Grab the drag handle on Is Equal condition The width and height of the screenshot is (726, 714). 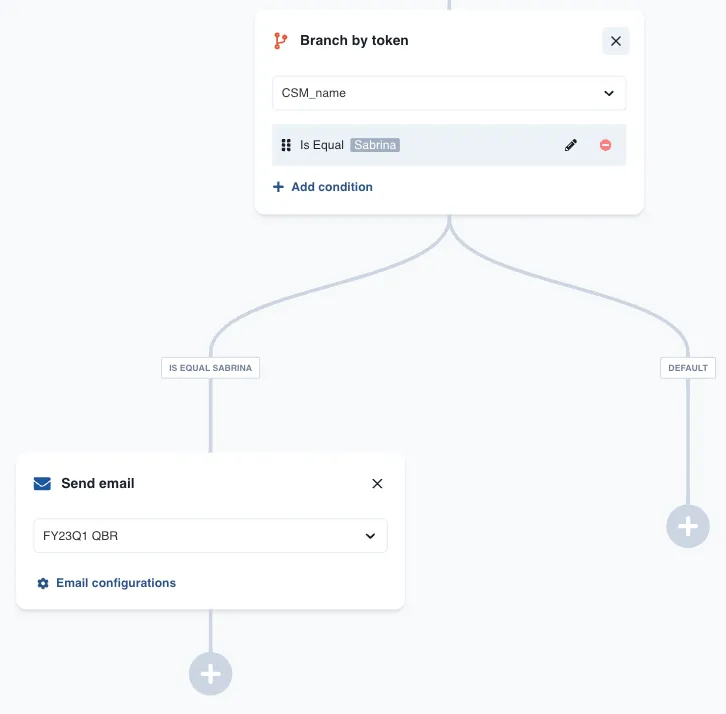pyautogui.click(x=286, y=145)
